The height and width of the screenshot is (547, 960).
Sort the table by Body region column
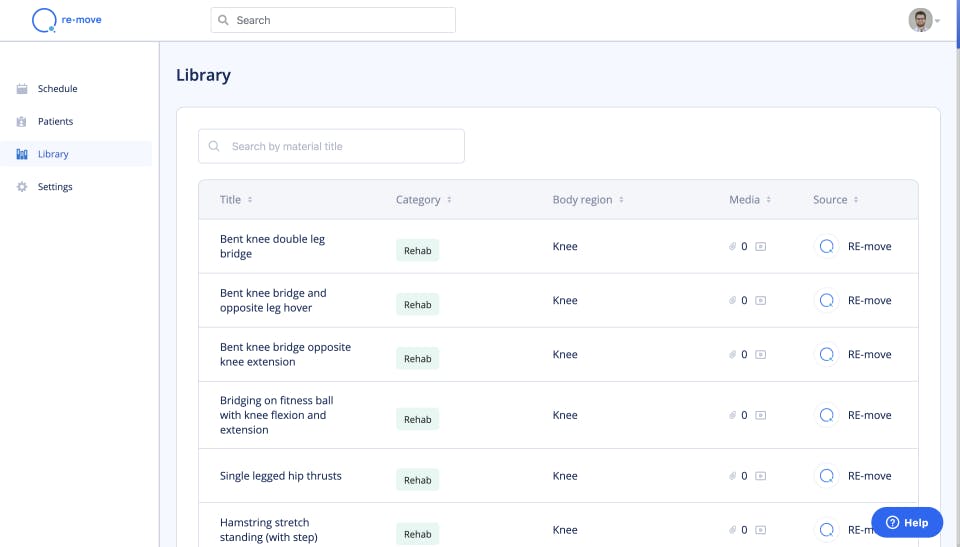(x=621, y=200)
